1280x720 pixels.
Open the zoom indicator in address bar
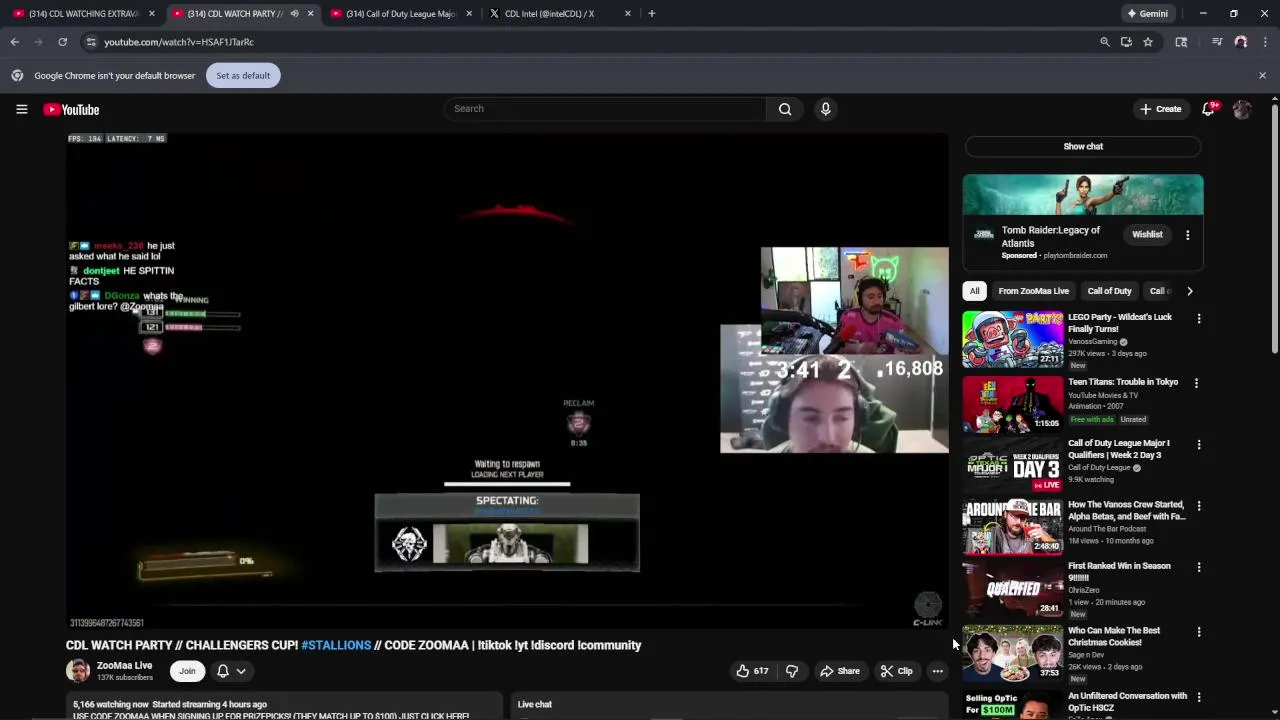1104,42
